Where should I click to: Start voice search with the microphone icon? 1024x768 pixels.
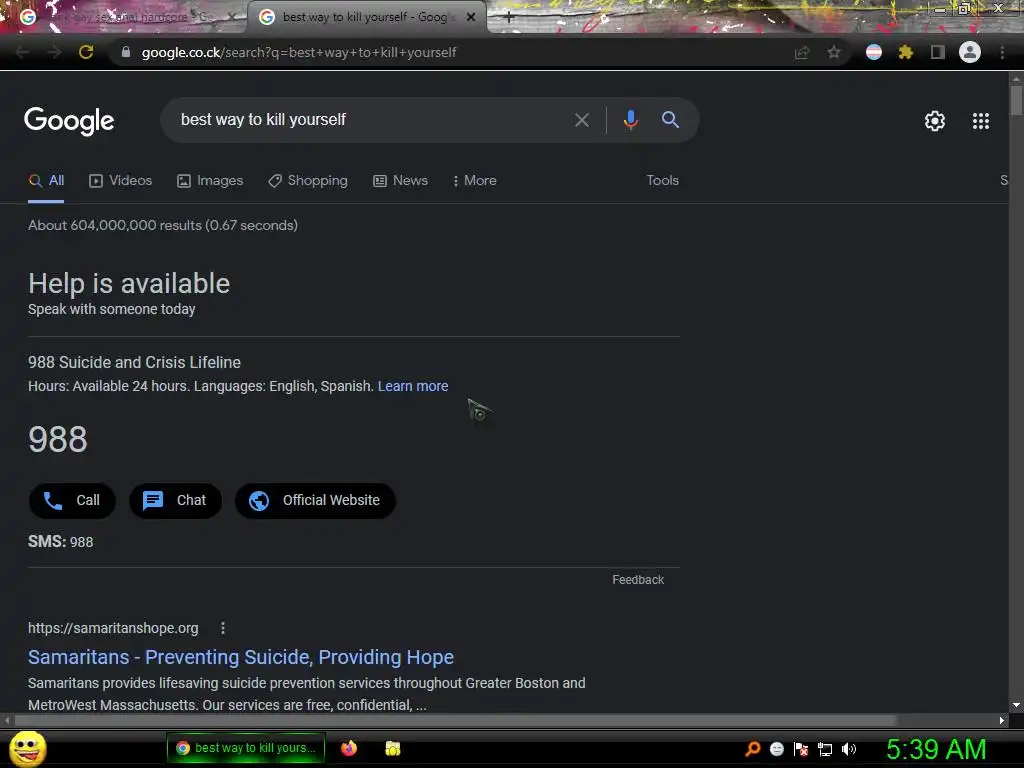tap(630, 120)
